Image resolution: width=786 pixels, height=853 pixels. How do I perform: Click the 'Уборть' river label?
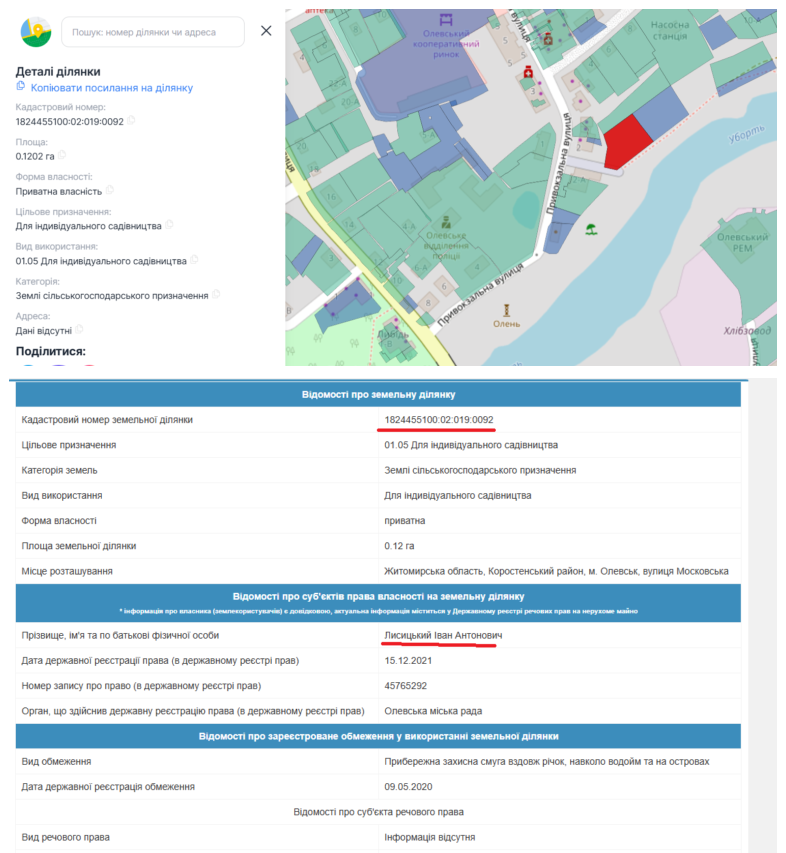point(746,133)
